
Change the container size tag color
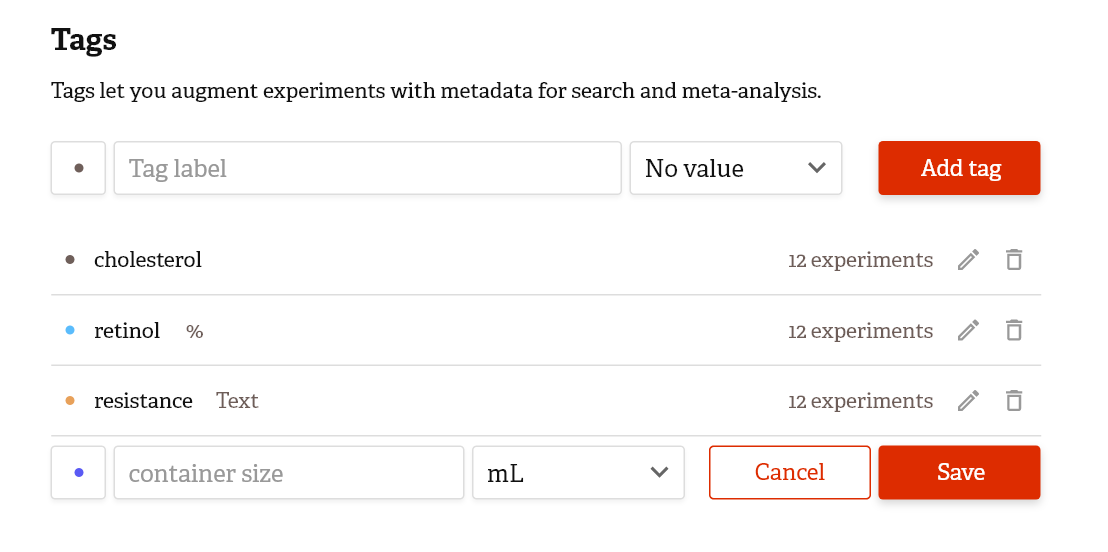tap(79, 473)
